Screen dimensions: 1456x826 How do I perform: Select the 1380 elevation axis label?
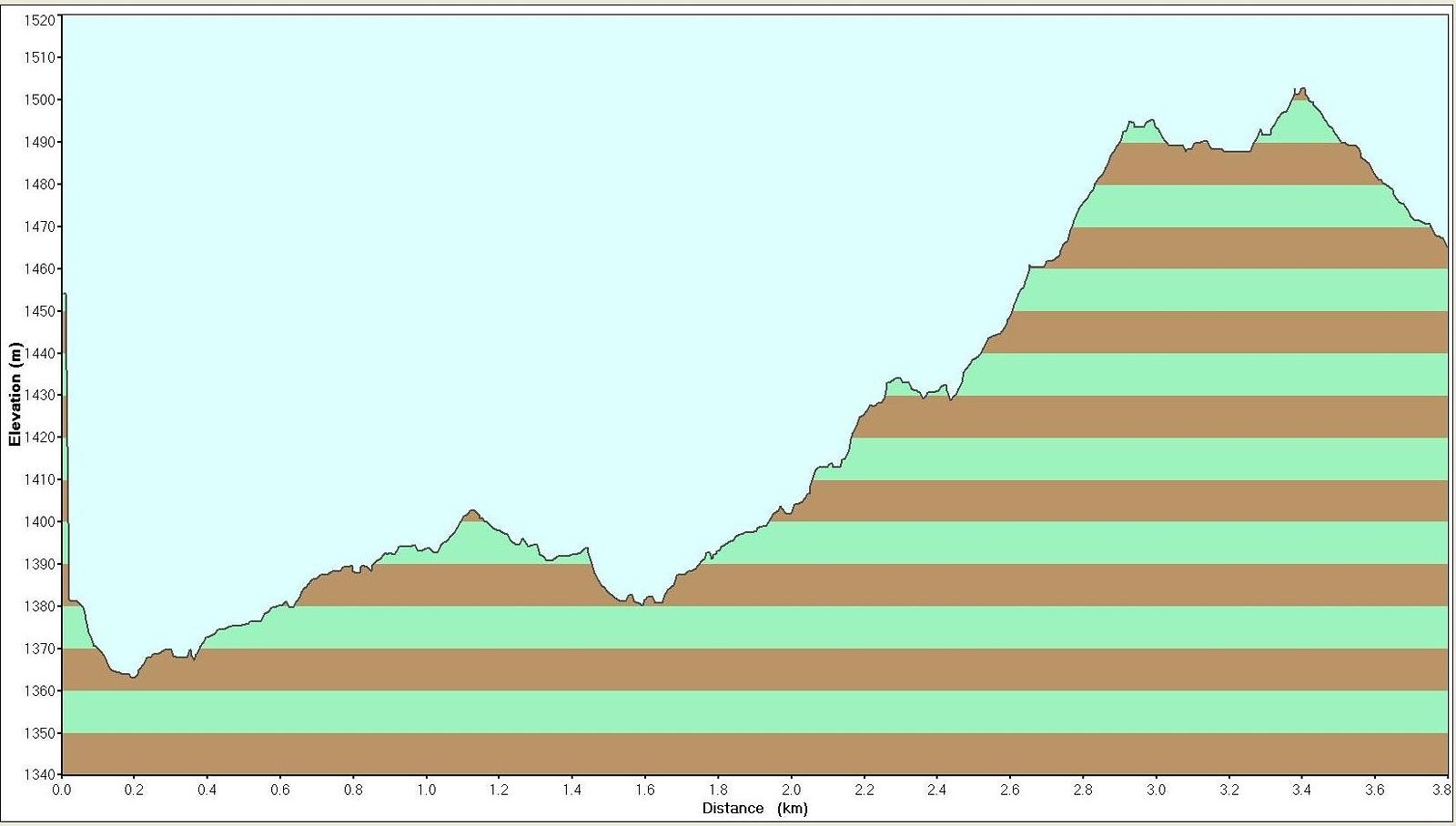pyautogui.click(x=39, y=607)
